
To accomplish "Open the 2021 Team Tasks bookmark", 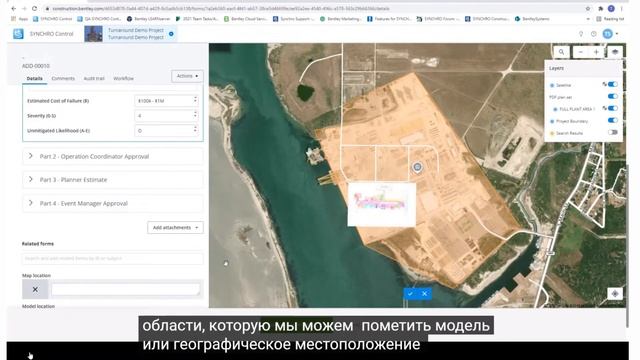I will [x=197, y=19].
